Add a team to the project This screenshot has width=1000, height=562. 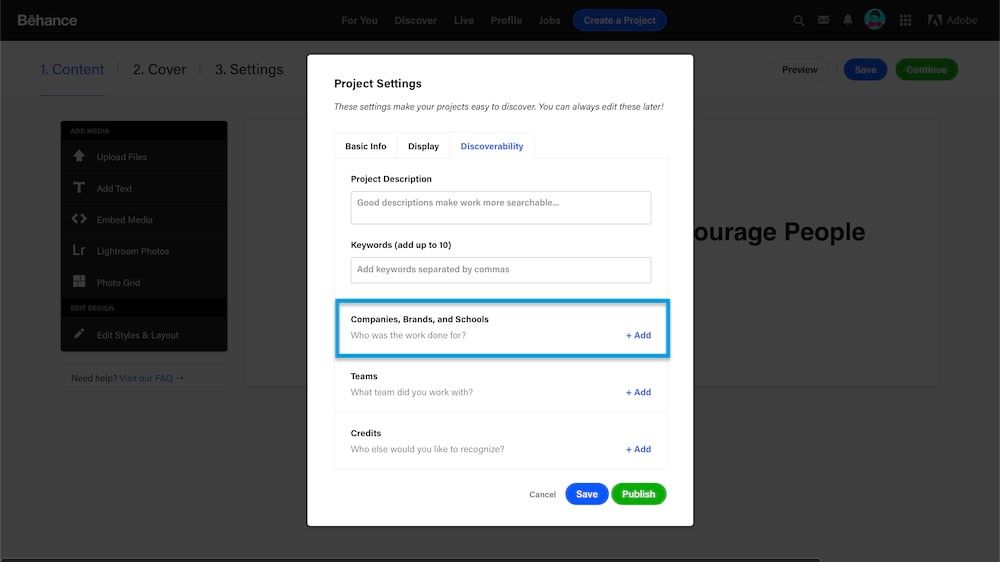(x=638, y=392)
